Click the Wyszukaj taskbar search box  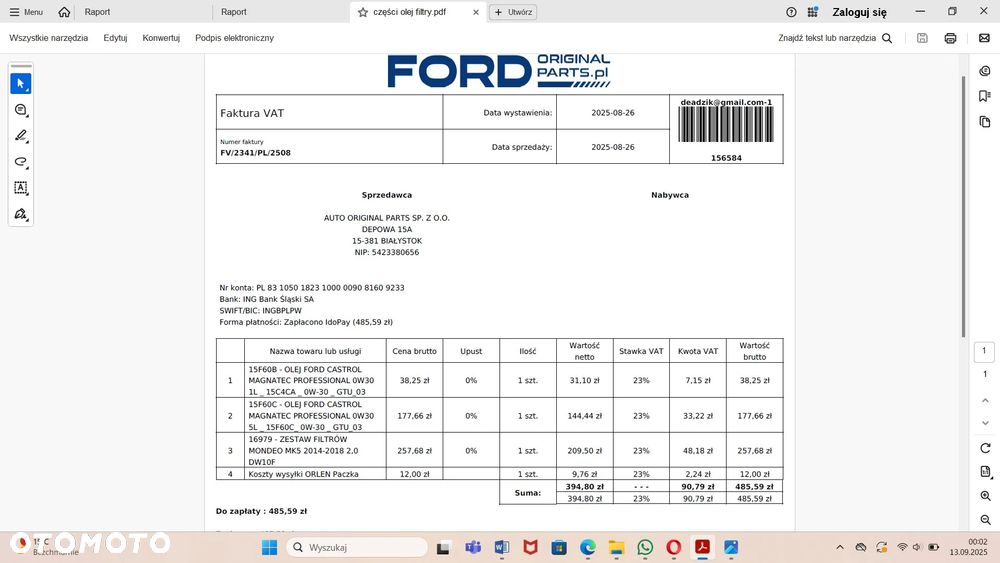(357, 547)
